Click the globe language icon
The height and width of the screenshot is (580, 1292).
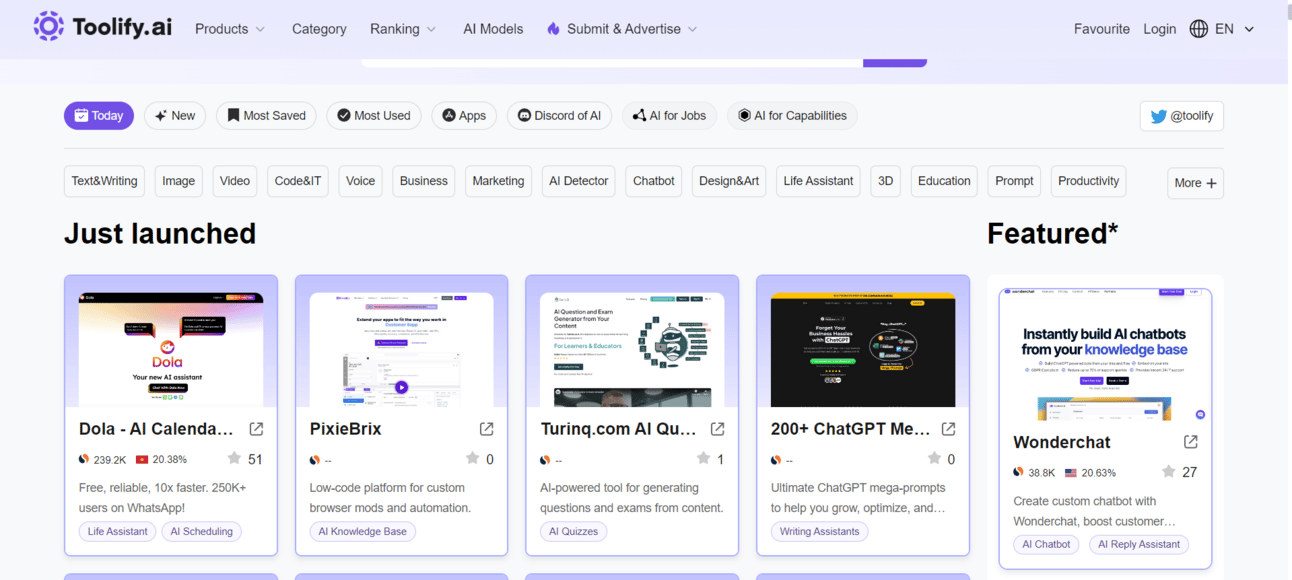click(x=1199, y=29)
